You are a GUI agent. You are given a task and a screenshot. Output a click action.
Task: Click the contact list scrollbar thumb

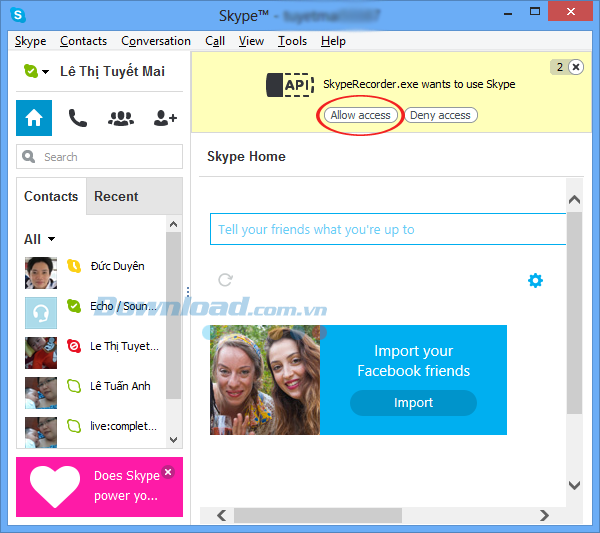pyautogui.click(x=173, y=316)
